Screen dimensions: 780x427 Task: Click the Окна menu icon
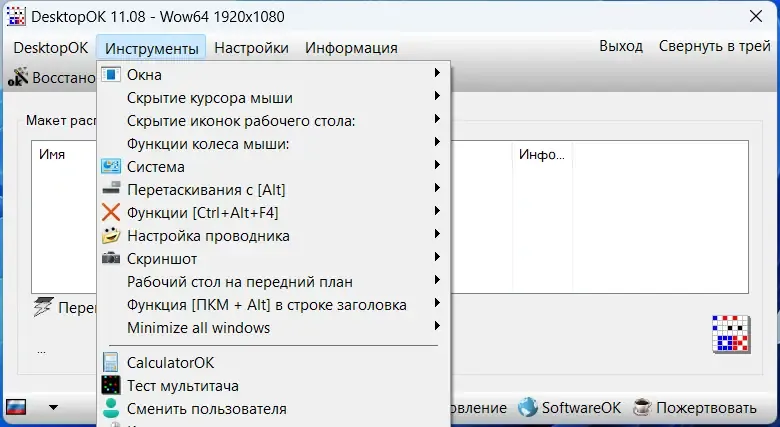coord(111,74)
